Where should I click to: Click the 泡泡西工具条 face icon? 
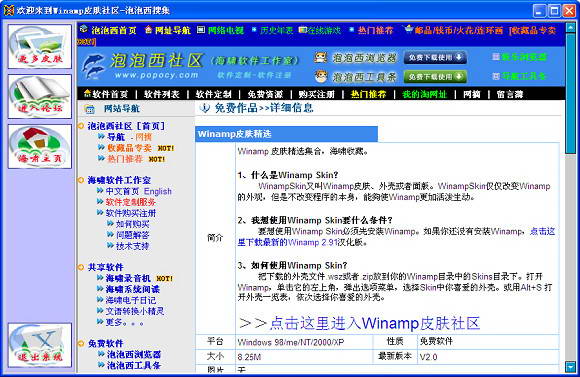pos(321,76)
